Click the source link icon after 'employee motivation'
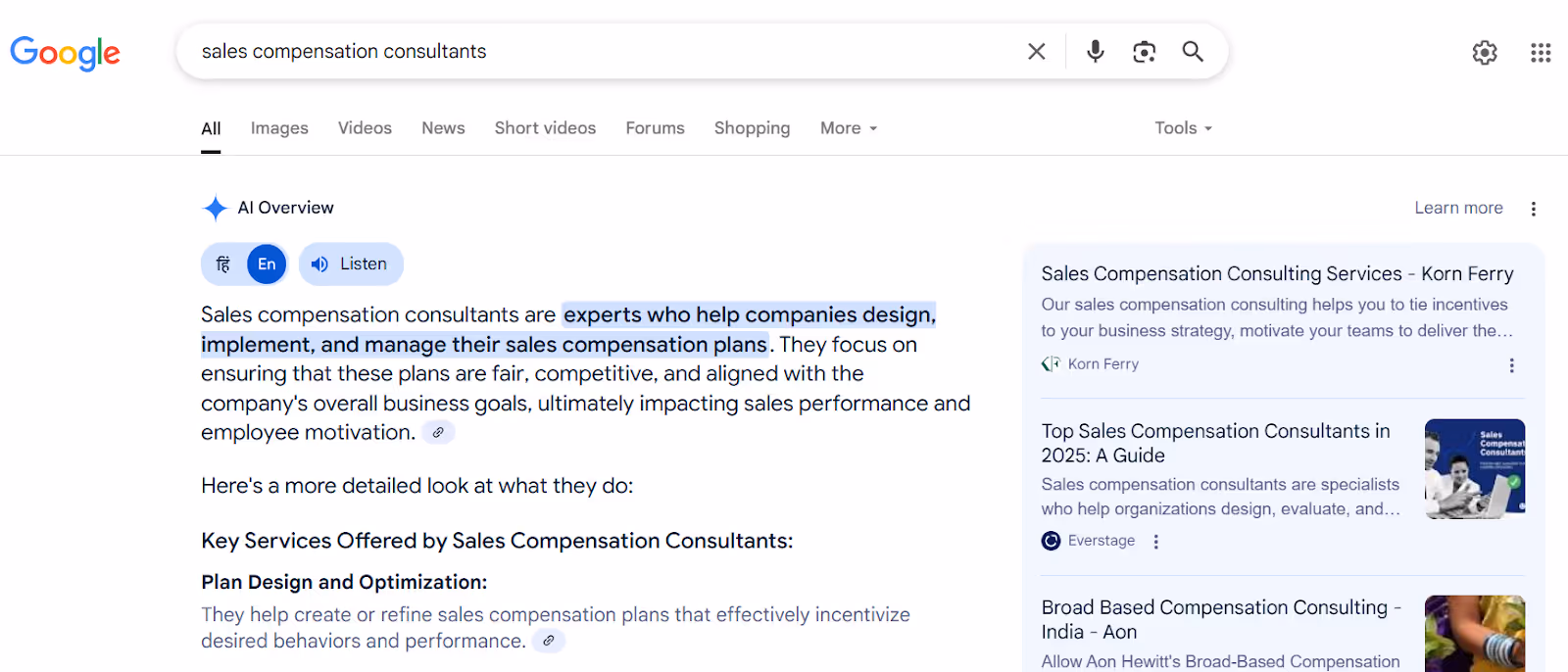This screenshot has width=1568, height=672. [438, 432]
